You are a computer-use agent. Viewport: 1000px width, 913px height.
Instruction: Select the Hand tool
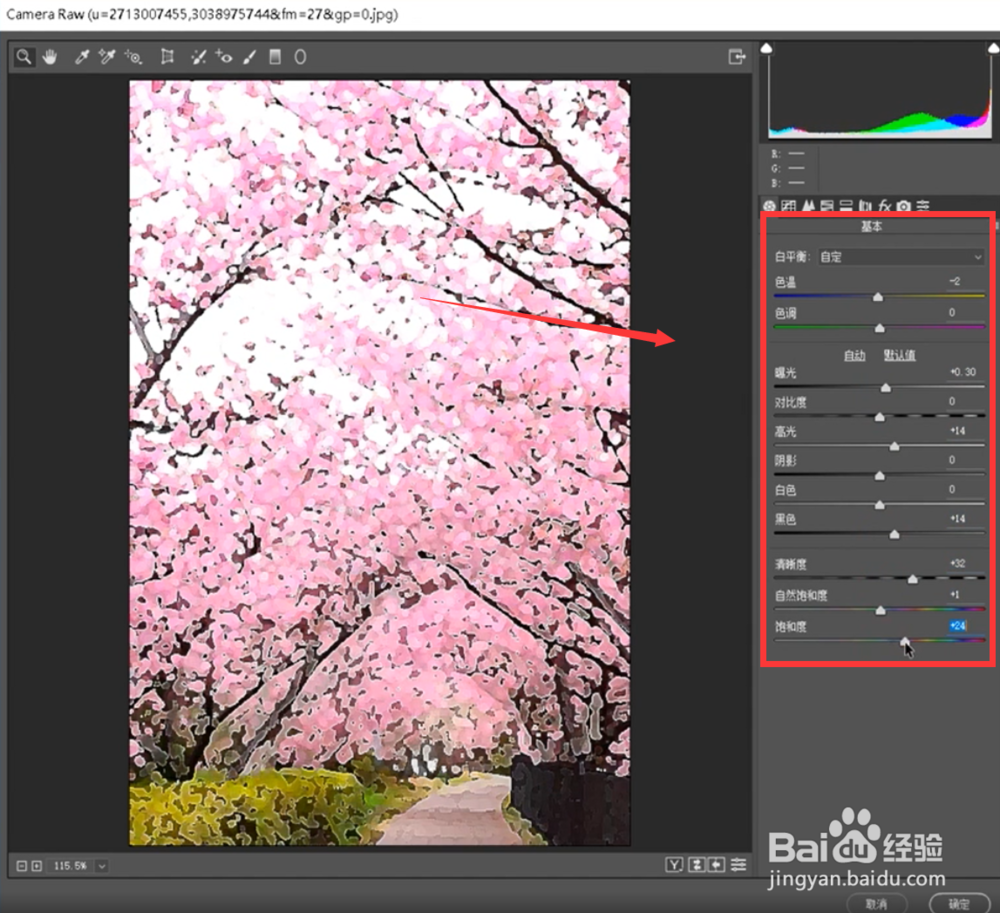50,57
